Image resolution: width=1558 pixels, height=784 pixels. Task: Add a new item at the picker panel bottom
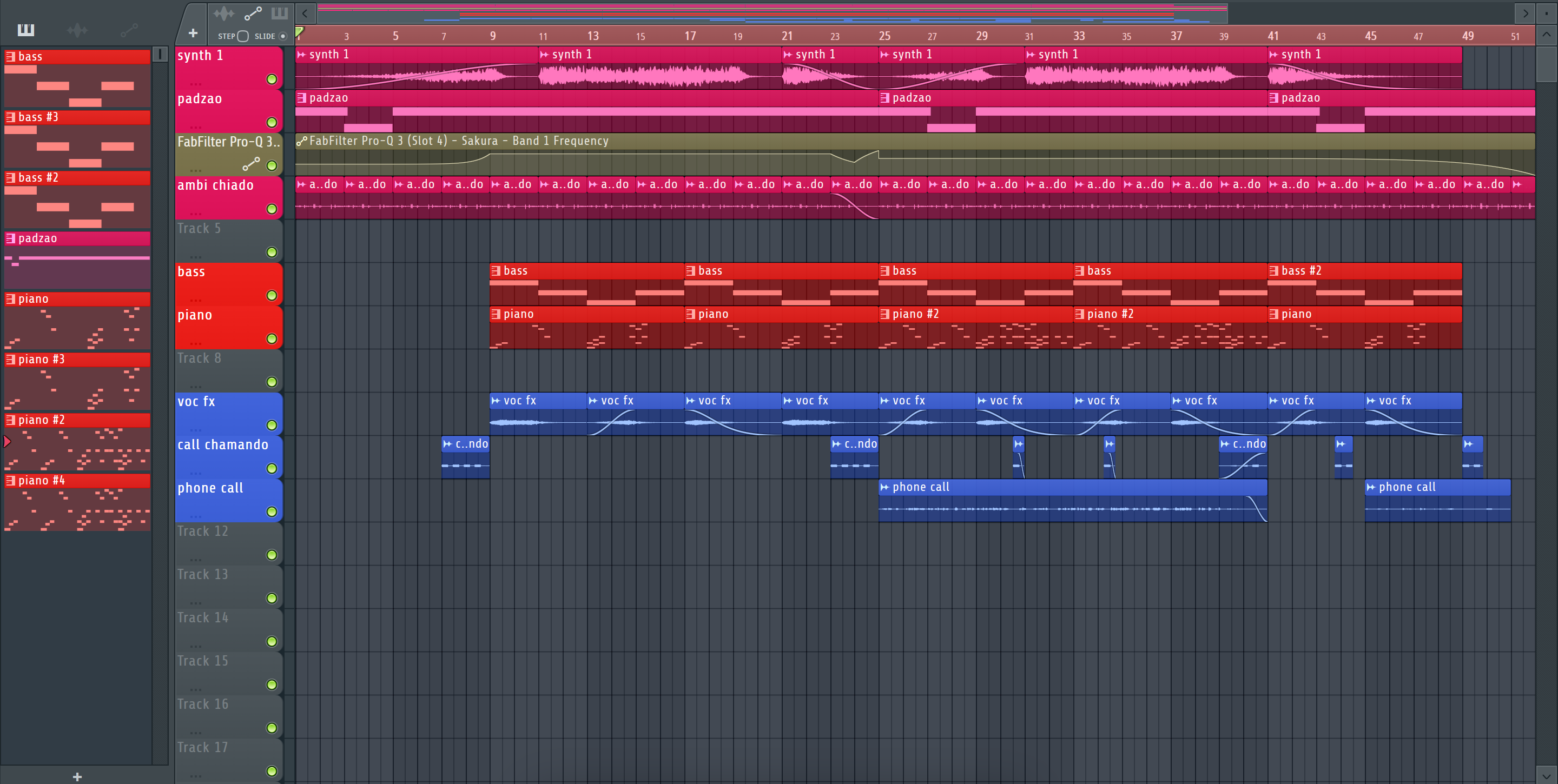[77, 777]
